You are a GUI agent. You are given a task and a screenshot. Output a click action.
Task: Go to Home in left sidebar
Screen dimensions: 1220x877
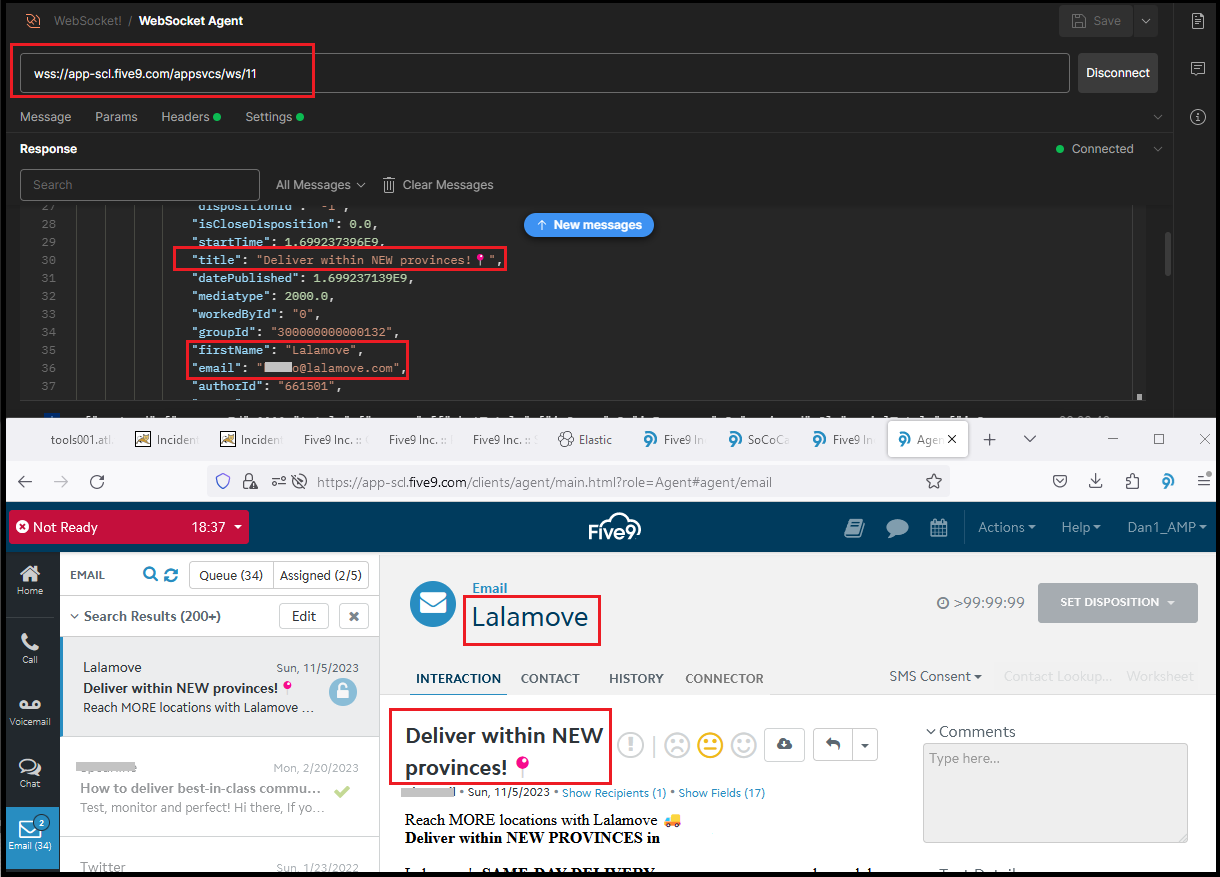click(30, 579)
